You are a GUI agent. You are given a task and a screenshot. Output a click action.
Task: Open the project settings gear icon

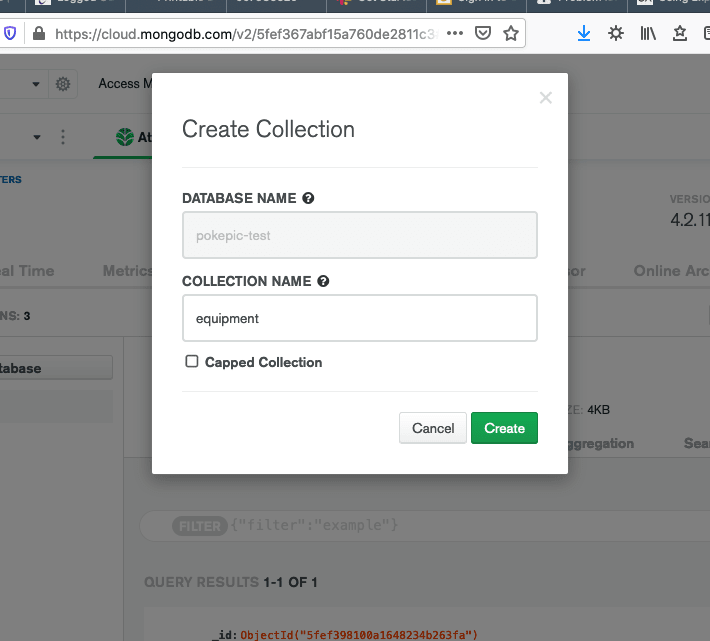tap(63, 84)
